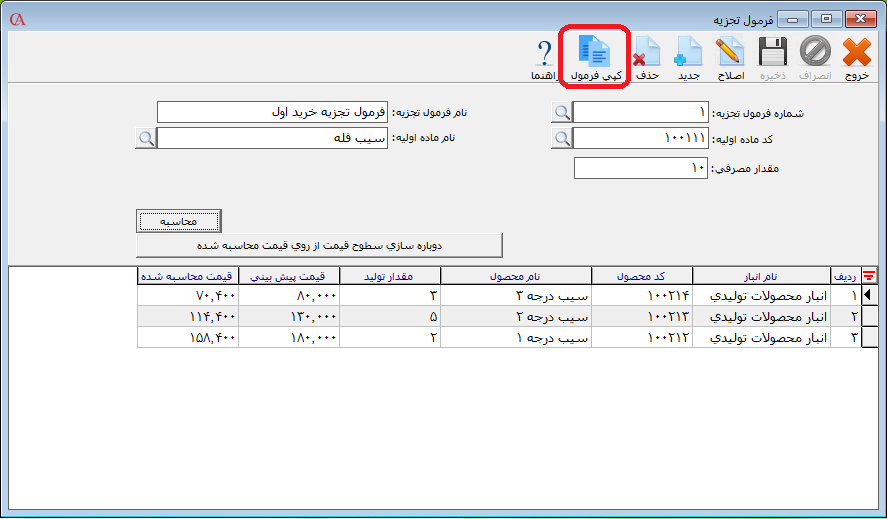Click the formula name (نام فرمول تجزیه) field

click(272, 112)
